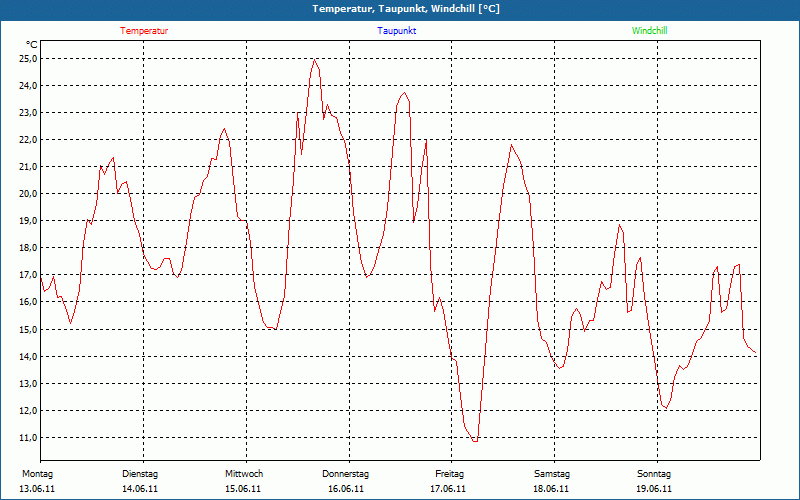Click the 14,0 y-axis value
800x500 pixels.
click(x=28, y=357)
